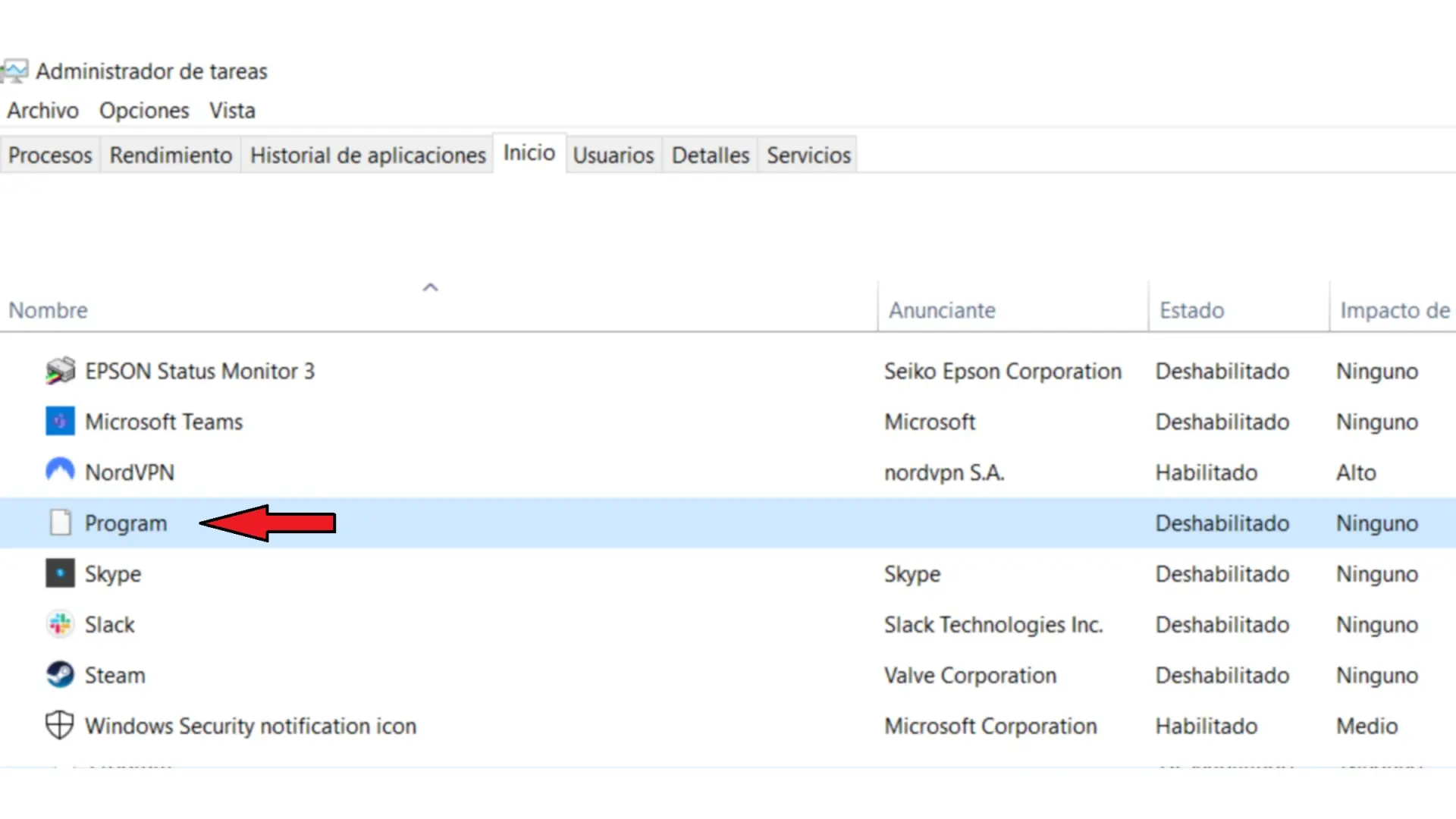Click the Task Manager title bar icon
The height and width of the screenshot is (819, 1456).
15,71
